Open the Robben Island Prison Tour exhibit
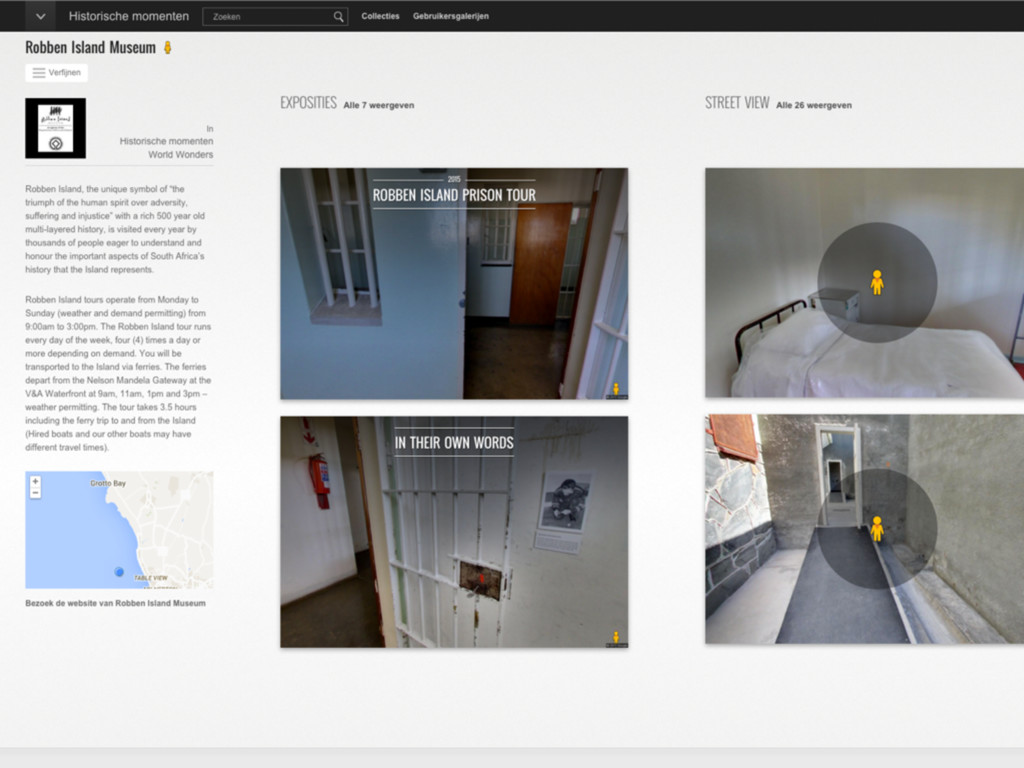Viewport: 1024px width, 768px height. [x=455, y=283]
